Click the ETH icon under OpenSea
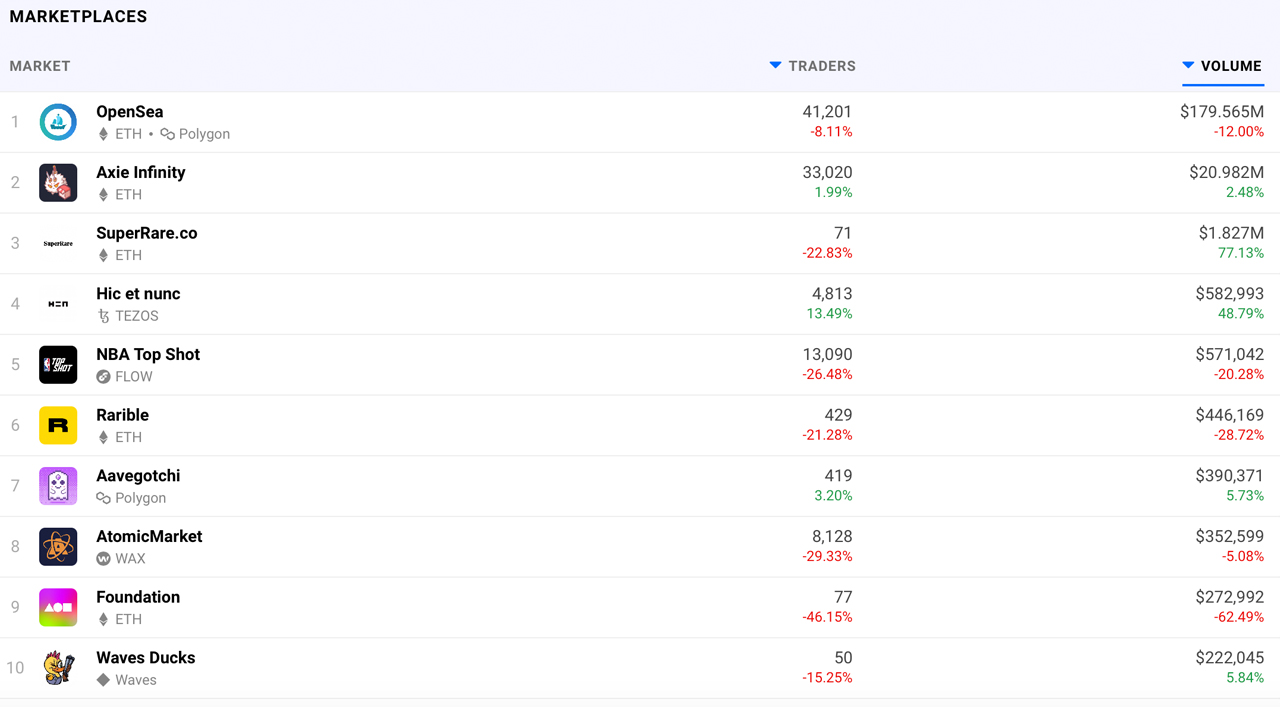1280x720 pixels. (x=103, y=134)
